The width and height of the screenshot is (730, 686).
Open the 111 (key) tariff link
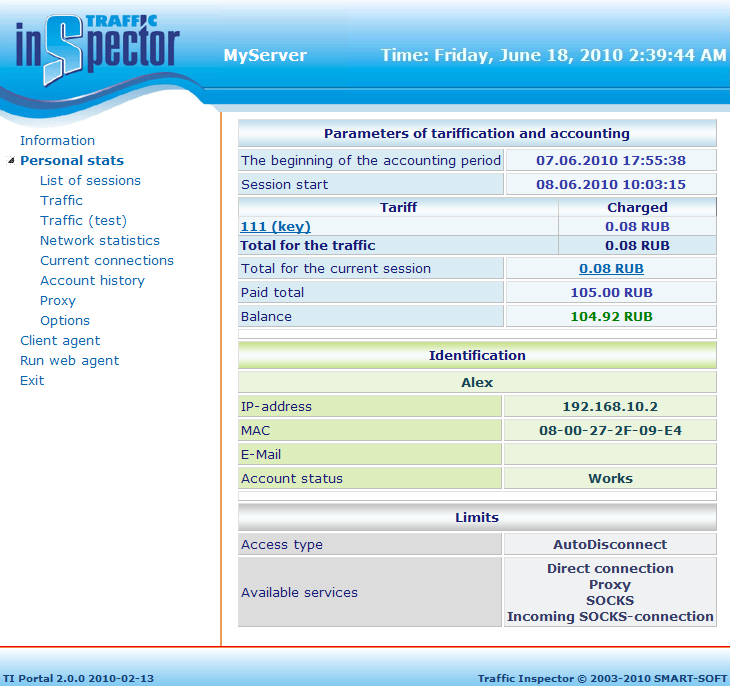(x=275, y=227)
